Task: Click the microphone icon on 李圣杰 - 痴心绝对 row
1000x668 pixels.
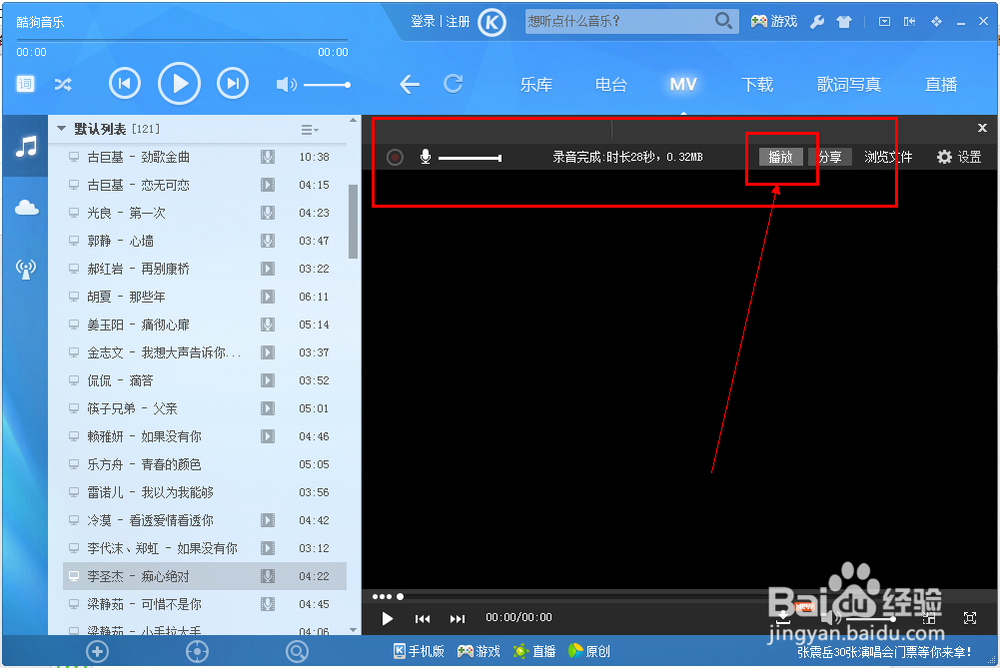Action: tap(268, 576)
